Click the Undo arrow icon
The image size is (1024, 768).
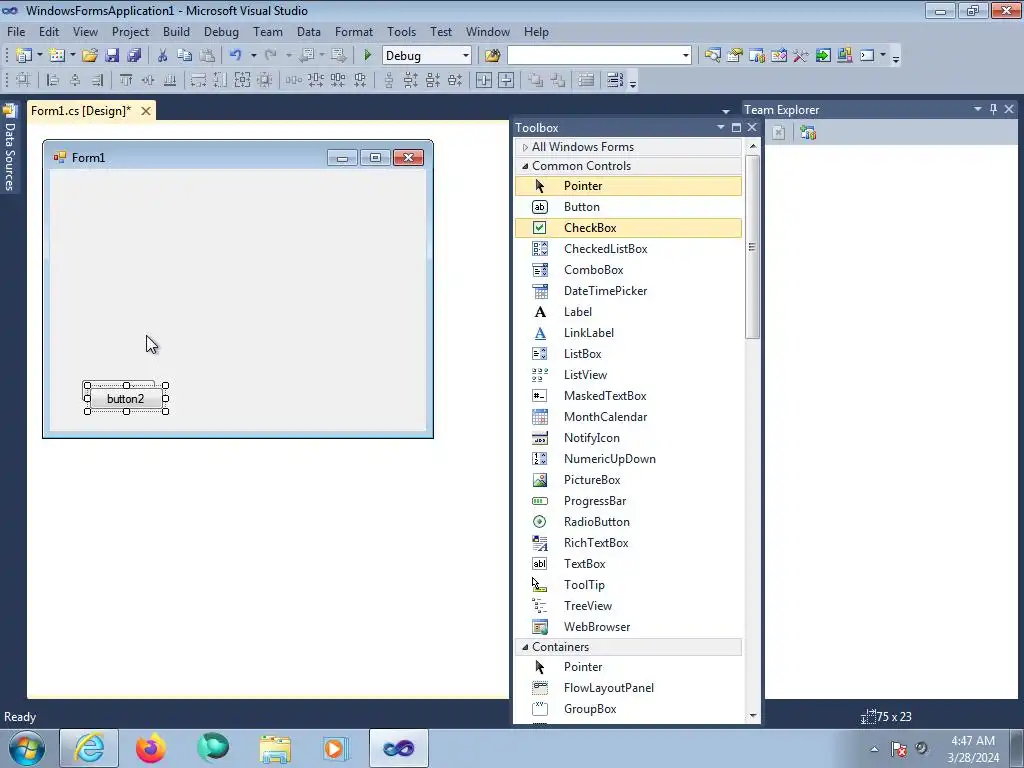(236, 56)
